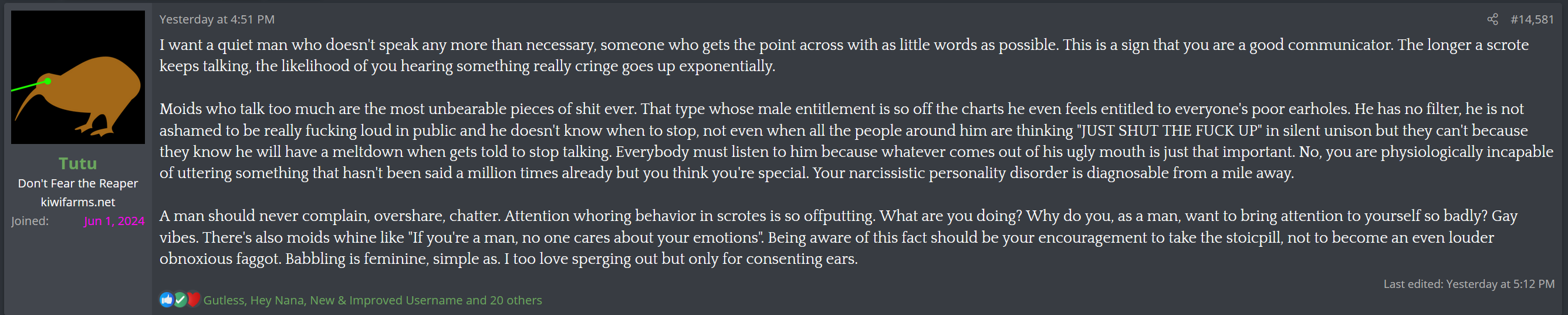
Task: Click the share icon beside the post number
Action: point(1492,19)
